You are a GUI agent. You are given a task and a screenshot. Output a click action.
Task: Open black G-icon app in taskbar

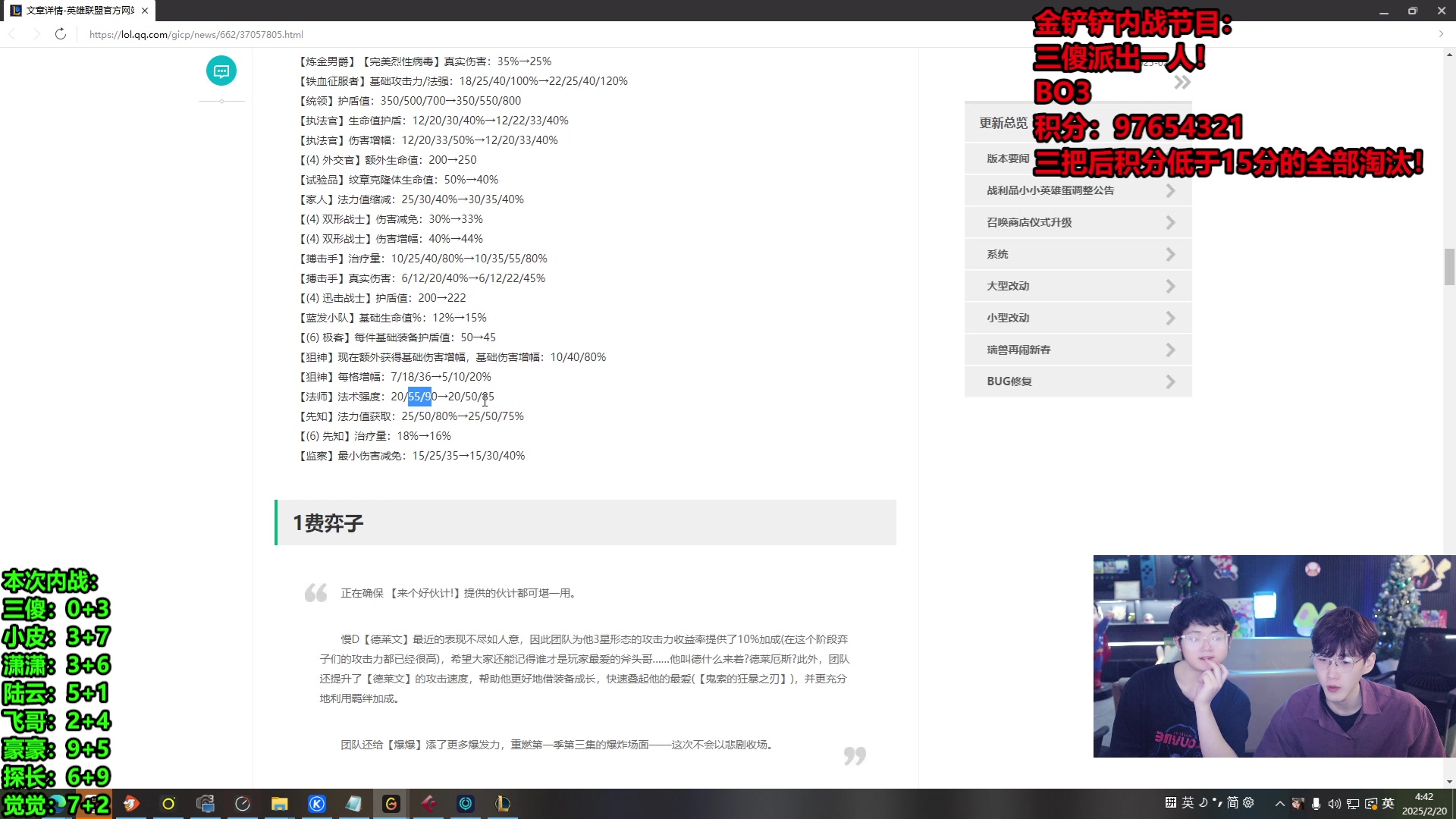point(391,804)
